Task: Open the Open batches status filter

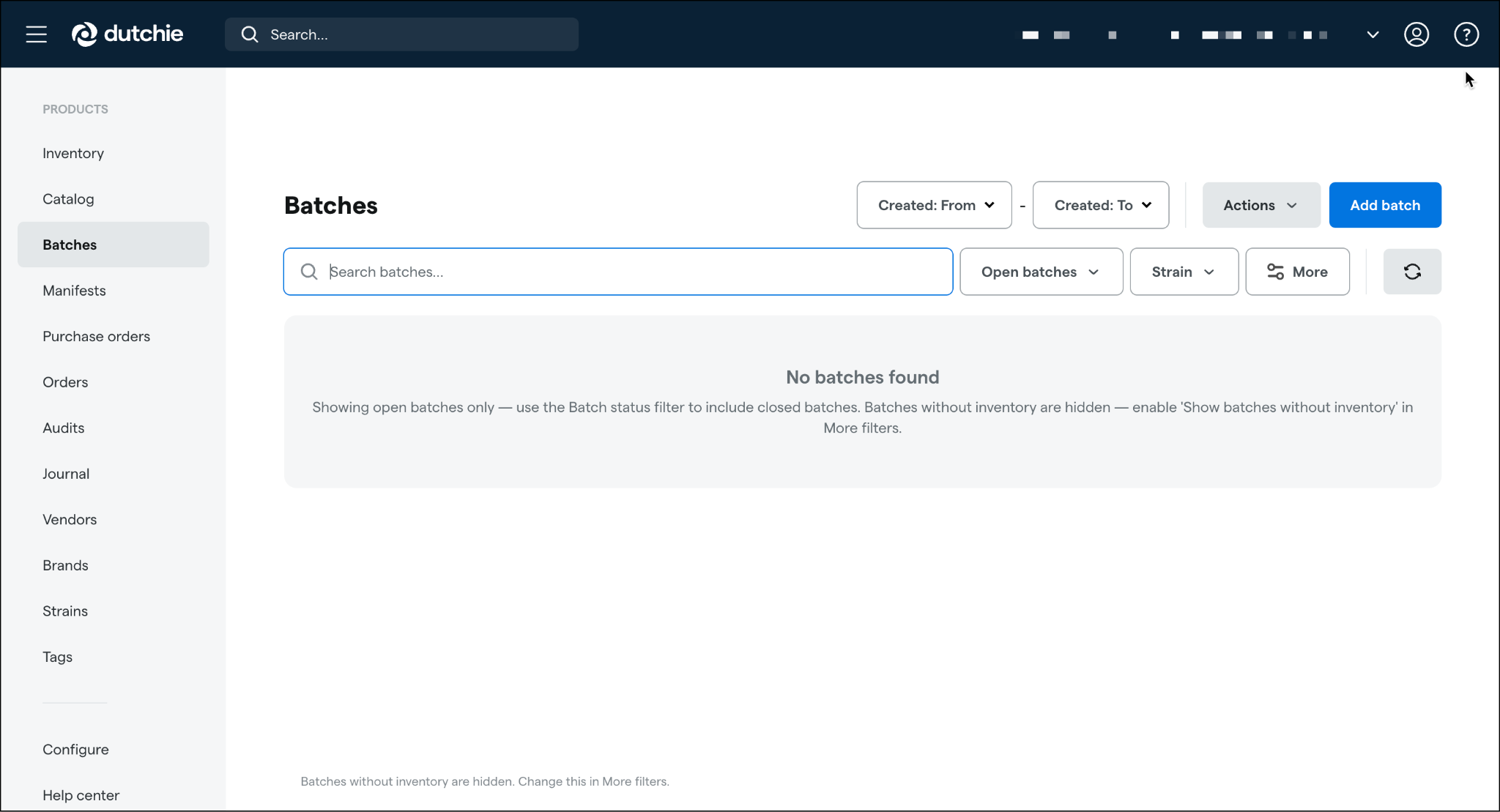Action: [x=1042, y=272]
